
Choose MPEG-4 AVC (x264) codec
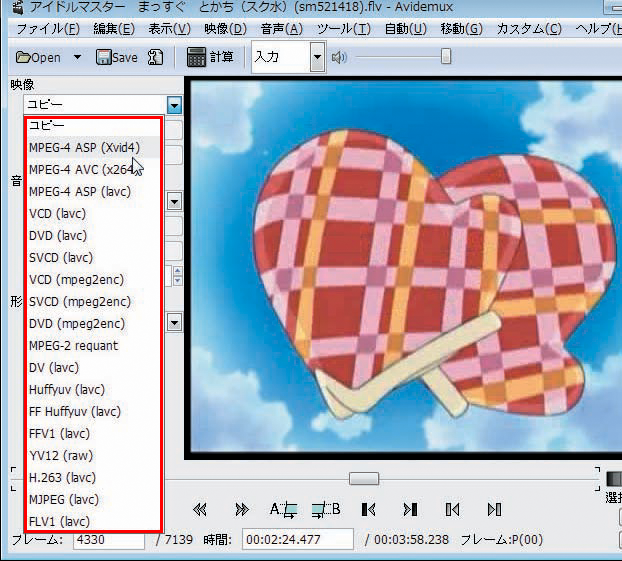tap(93, 169)
